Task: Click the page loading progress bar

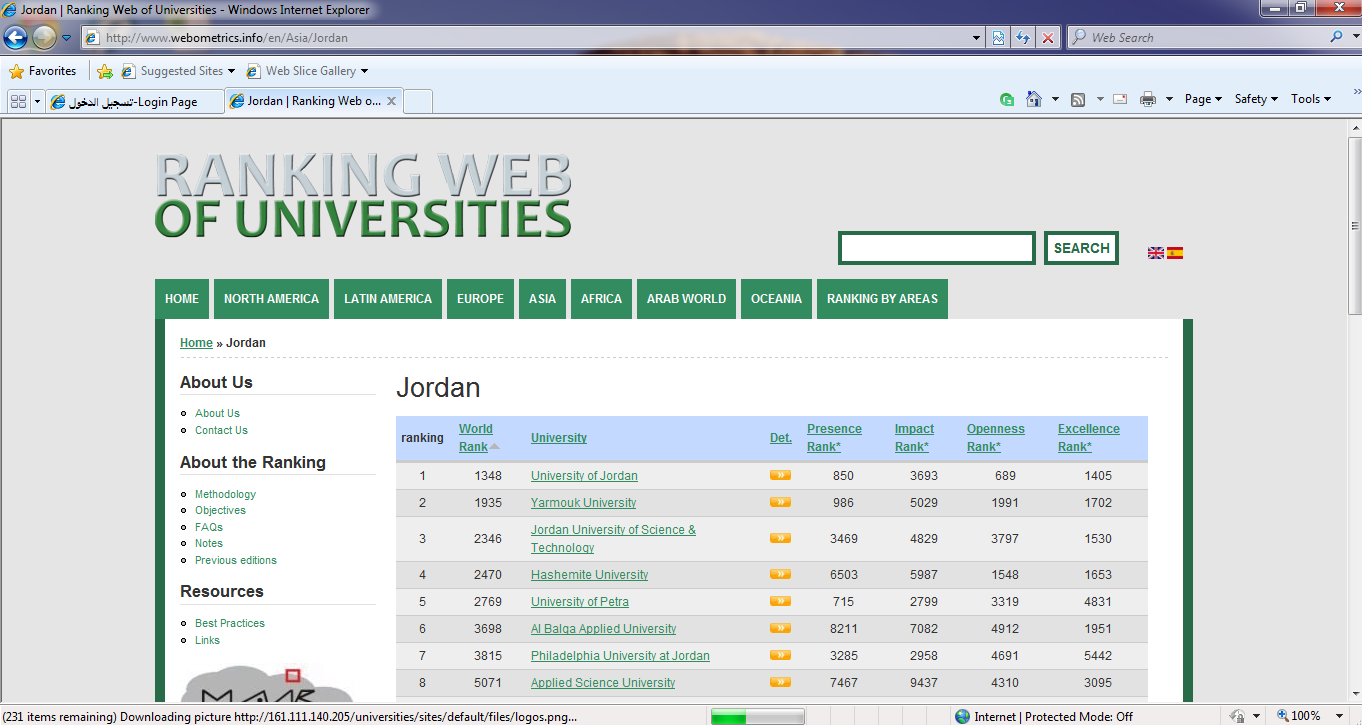Action: point(757,716)
